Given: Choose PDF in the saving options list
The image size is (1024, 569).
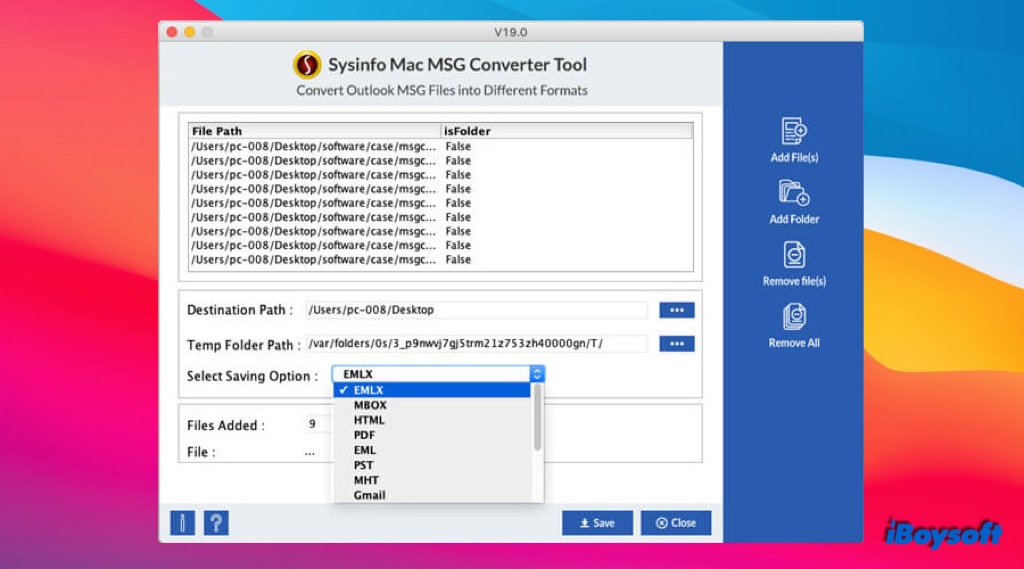Looking at the screenshot, I should tap(432, 435).
